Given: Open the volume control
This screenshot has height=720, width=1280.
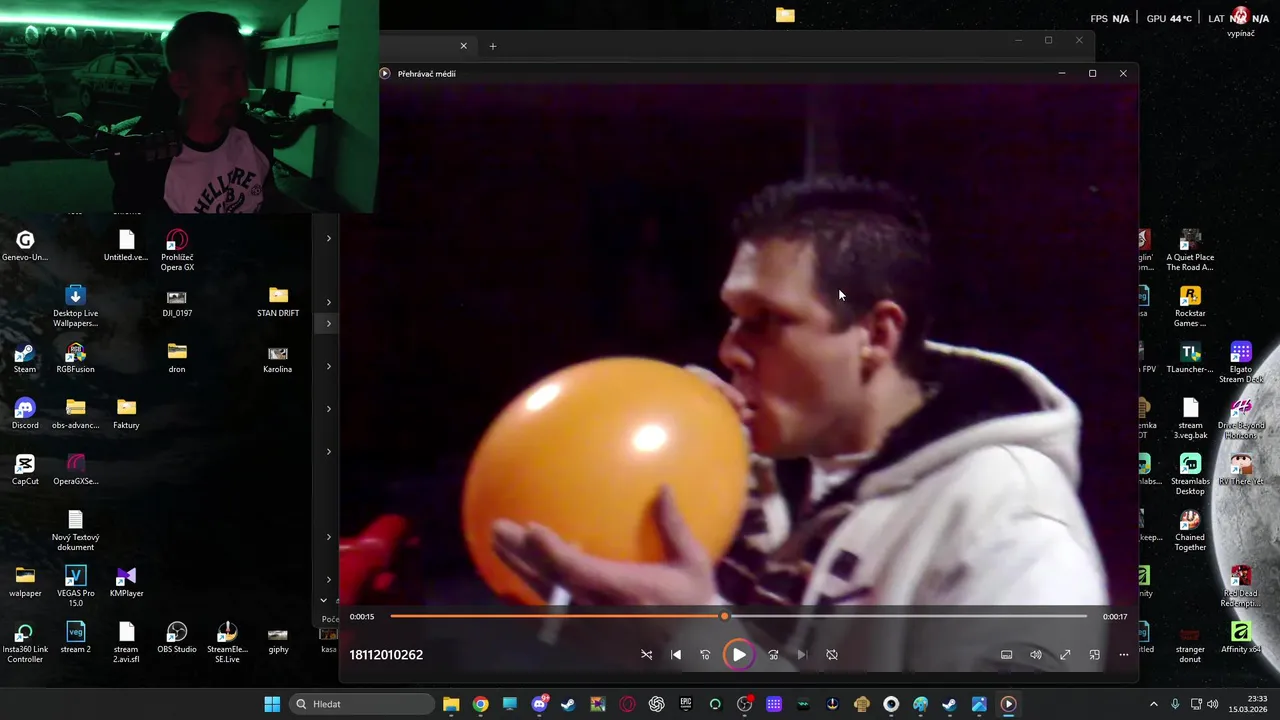Looking at the screenshot, I should click(x=1036, y=655).
